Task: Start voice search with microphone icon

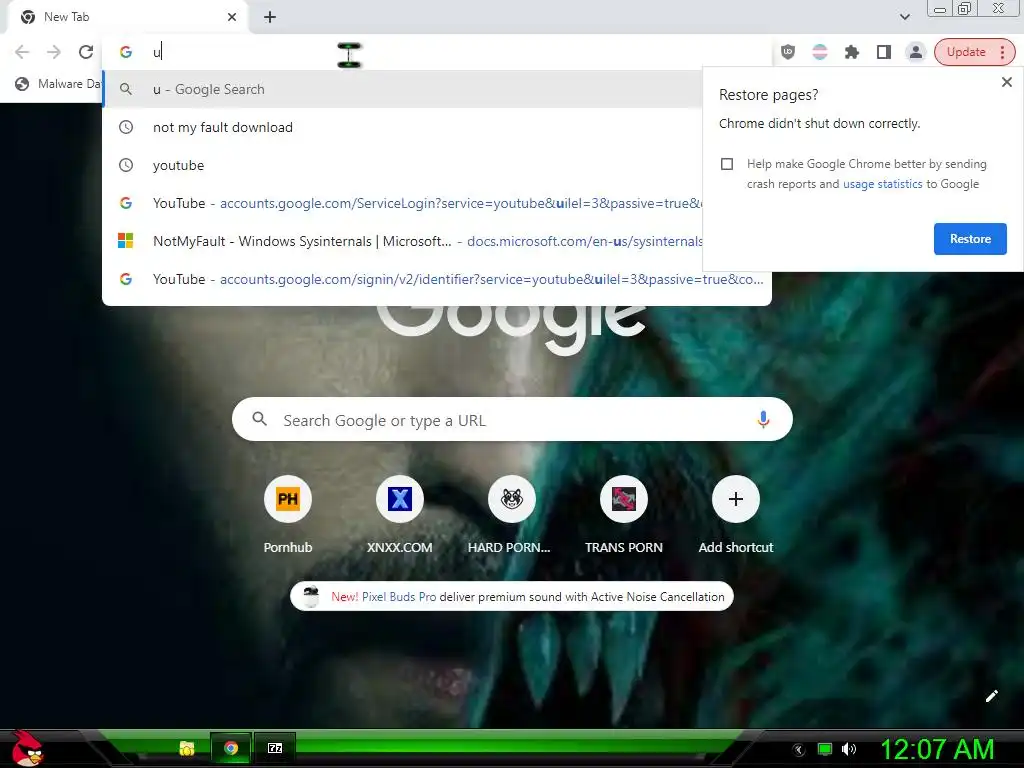Action: click(763, 419)
